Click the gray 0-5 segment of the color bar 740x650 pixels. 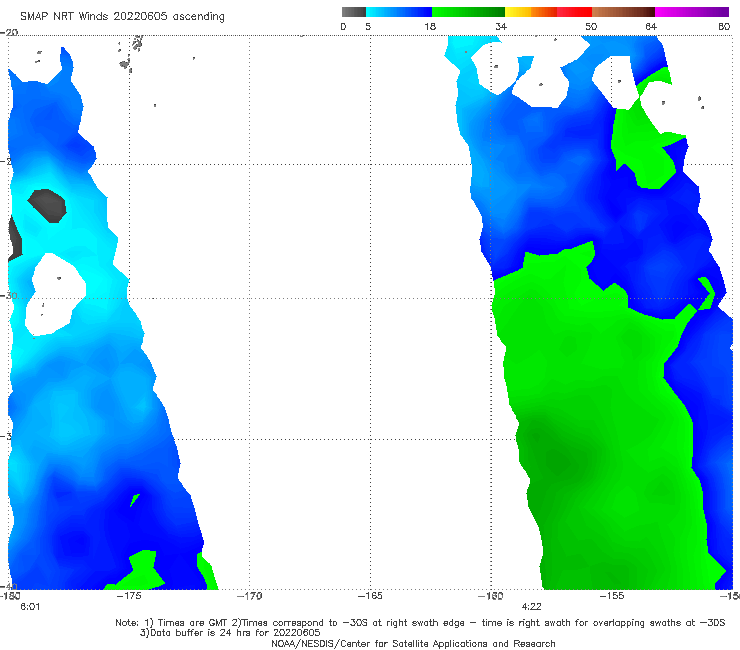(x=354, y=12)
